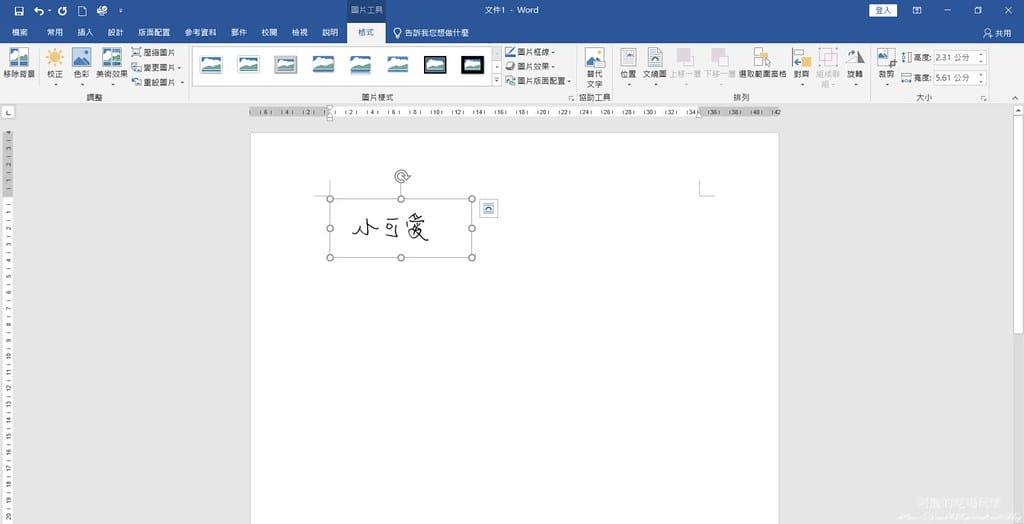Undo the last action
This screenshot has width=1024, height=524.
tap(39, 11)
